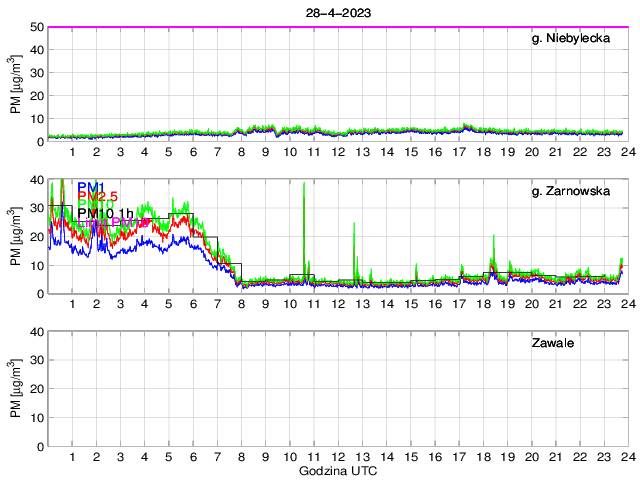The width and height of the screenshot is (640, 480).
Task: Click the 50 tick on top chart y-axis
Action: 35,27
